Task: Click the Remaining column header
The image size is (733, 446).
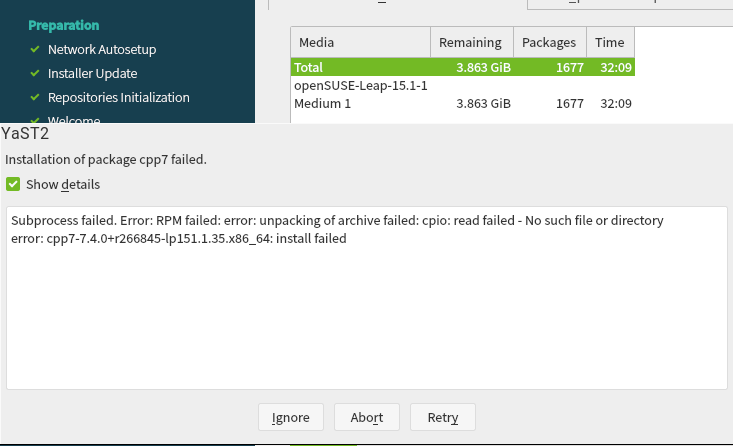Action: (x=471, y=43)
